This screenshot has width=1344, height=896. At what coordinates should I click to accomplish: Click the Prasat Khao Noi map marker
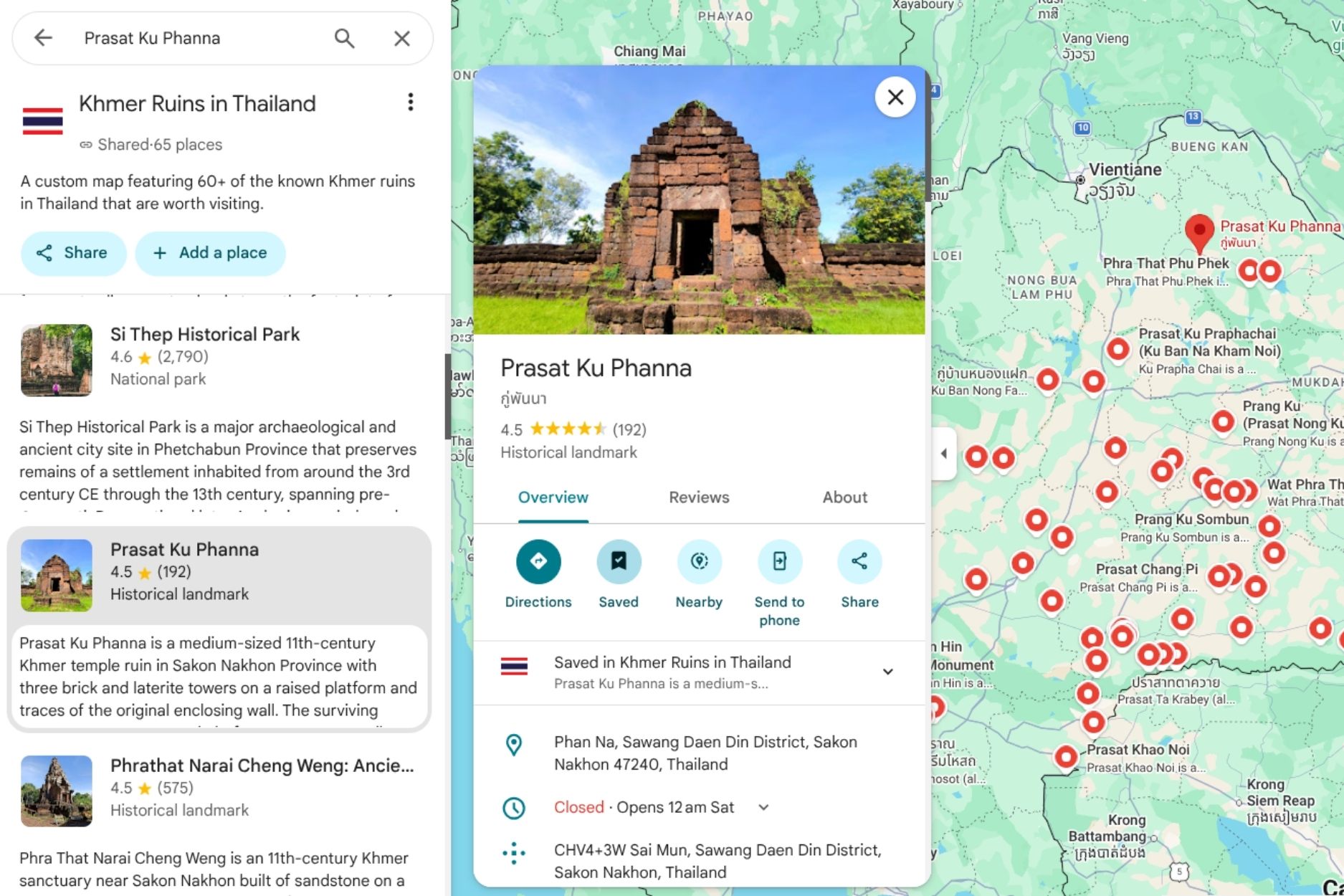tap(1067, 756)
